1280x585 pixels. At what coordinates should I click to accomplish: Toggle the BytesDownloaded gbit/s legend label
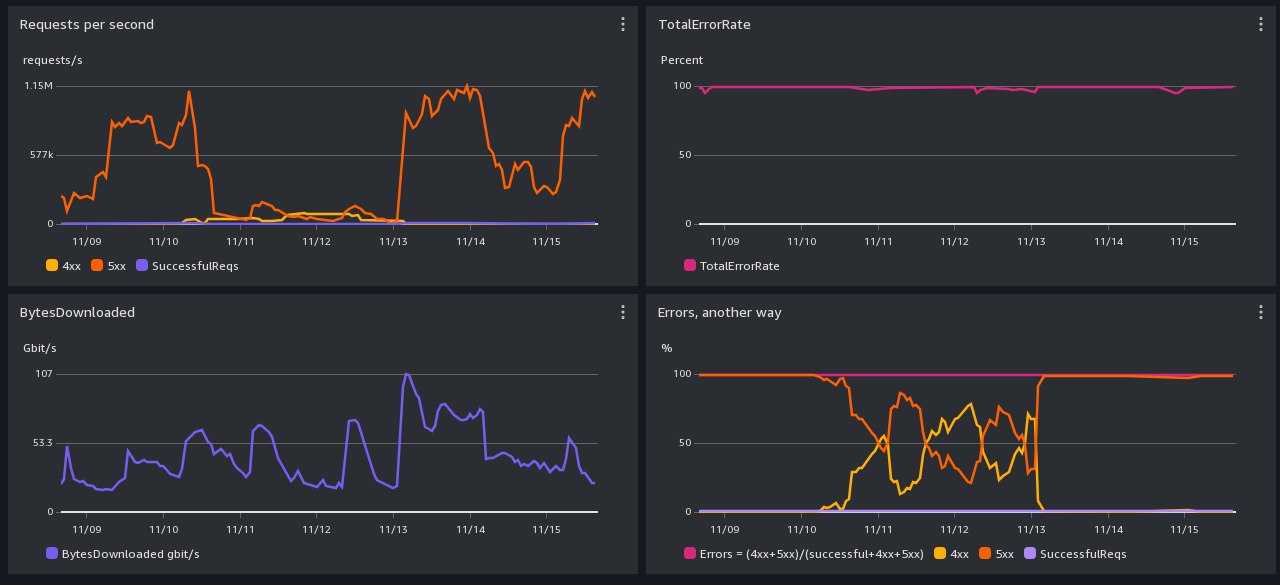point(131,554)
